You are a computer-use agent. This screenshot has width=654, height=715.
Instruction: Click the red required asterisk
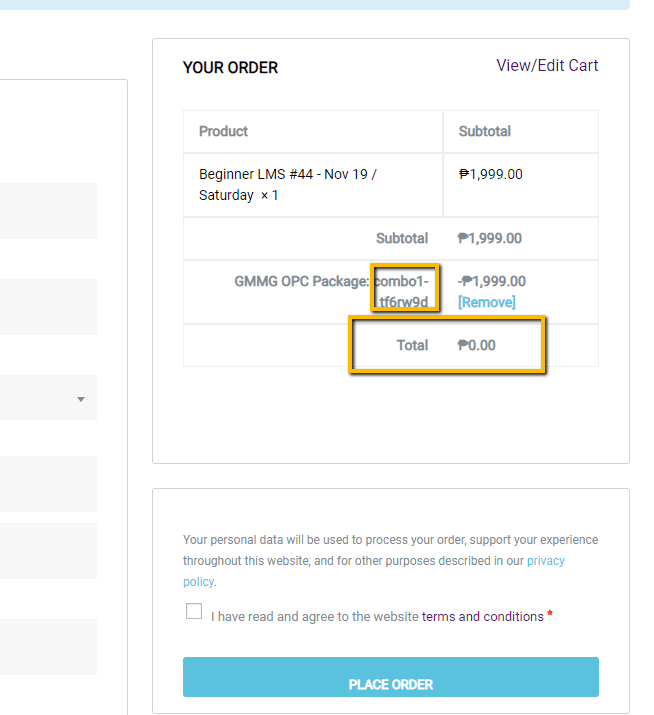549,615
